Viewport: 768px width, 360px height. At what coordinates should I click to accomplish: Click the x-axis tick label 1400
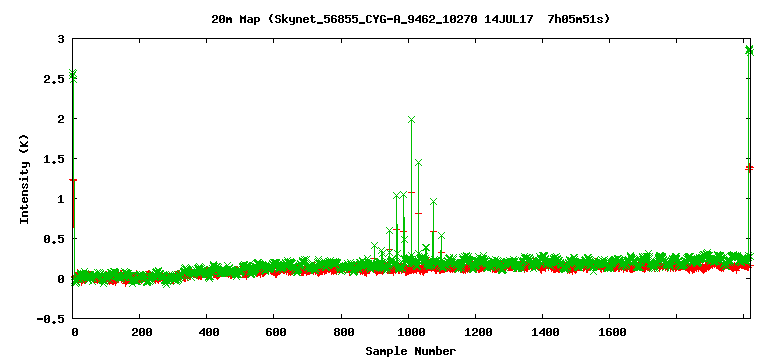(x=545, y=333)
